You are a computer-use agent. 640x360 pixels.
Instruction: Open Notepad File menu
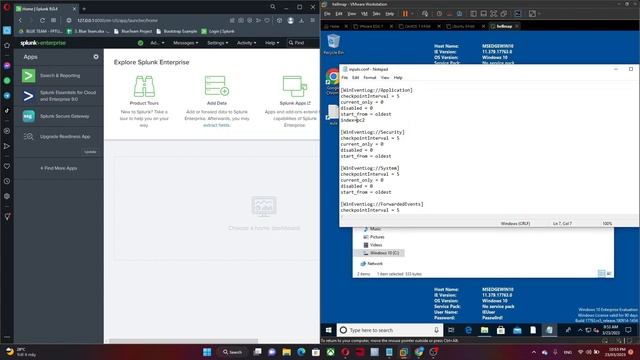pos(344,78)
